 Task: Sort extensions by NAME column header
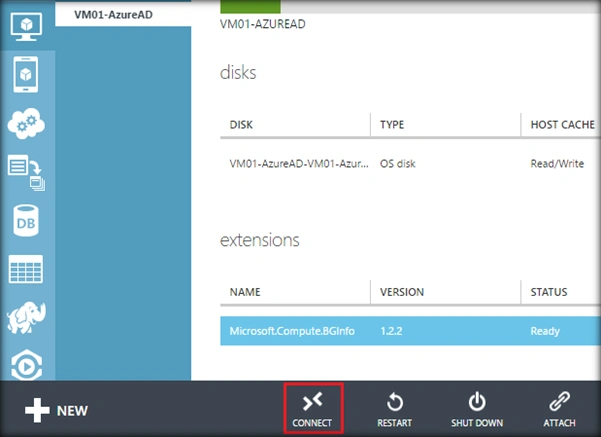pyautogui.click(x=245, y=292)
